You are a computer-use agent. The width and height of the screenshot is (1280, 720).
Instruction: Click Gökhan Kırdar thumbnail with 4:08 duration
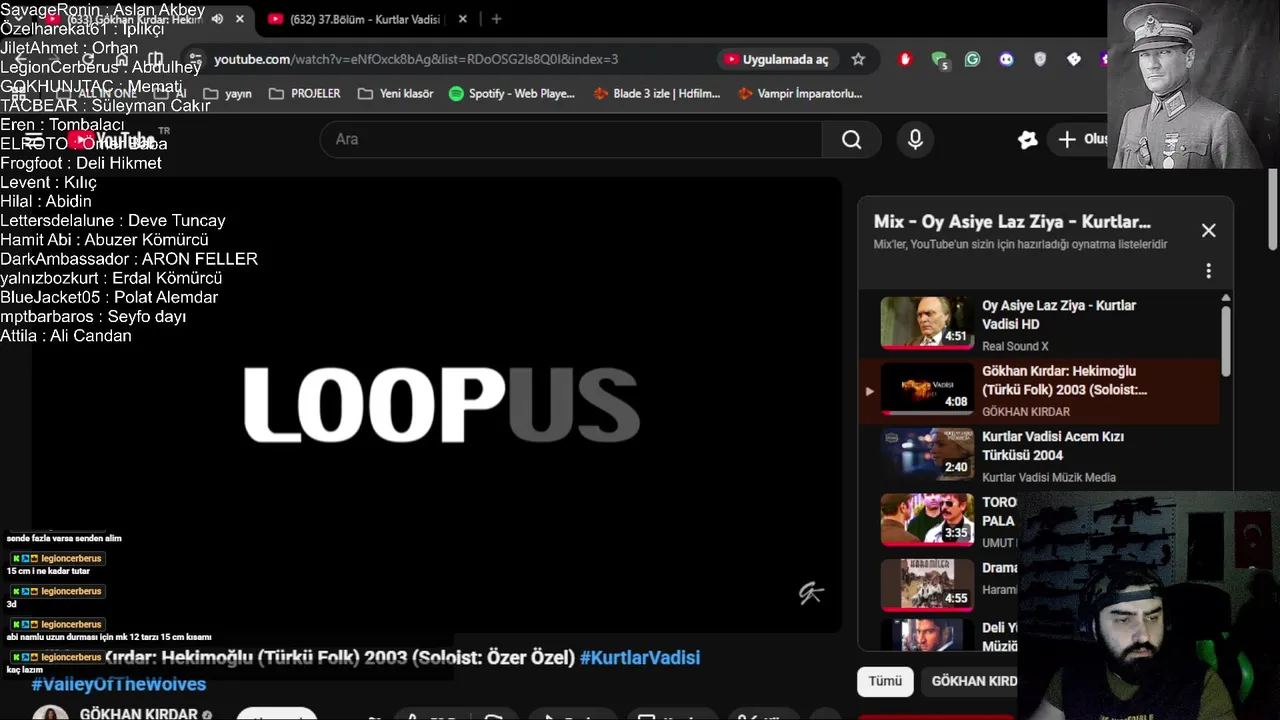point(927,388)
